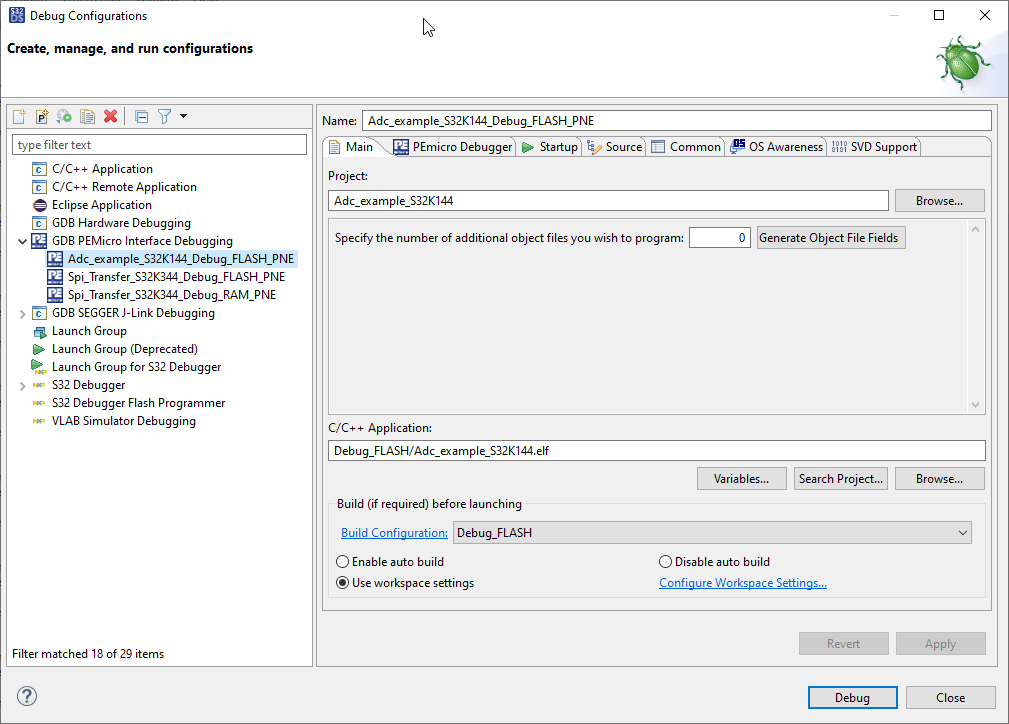
Task: Switch to the PEmicro Debugger tab
Action: pyautogui.click(x=453, y=147)
